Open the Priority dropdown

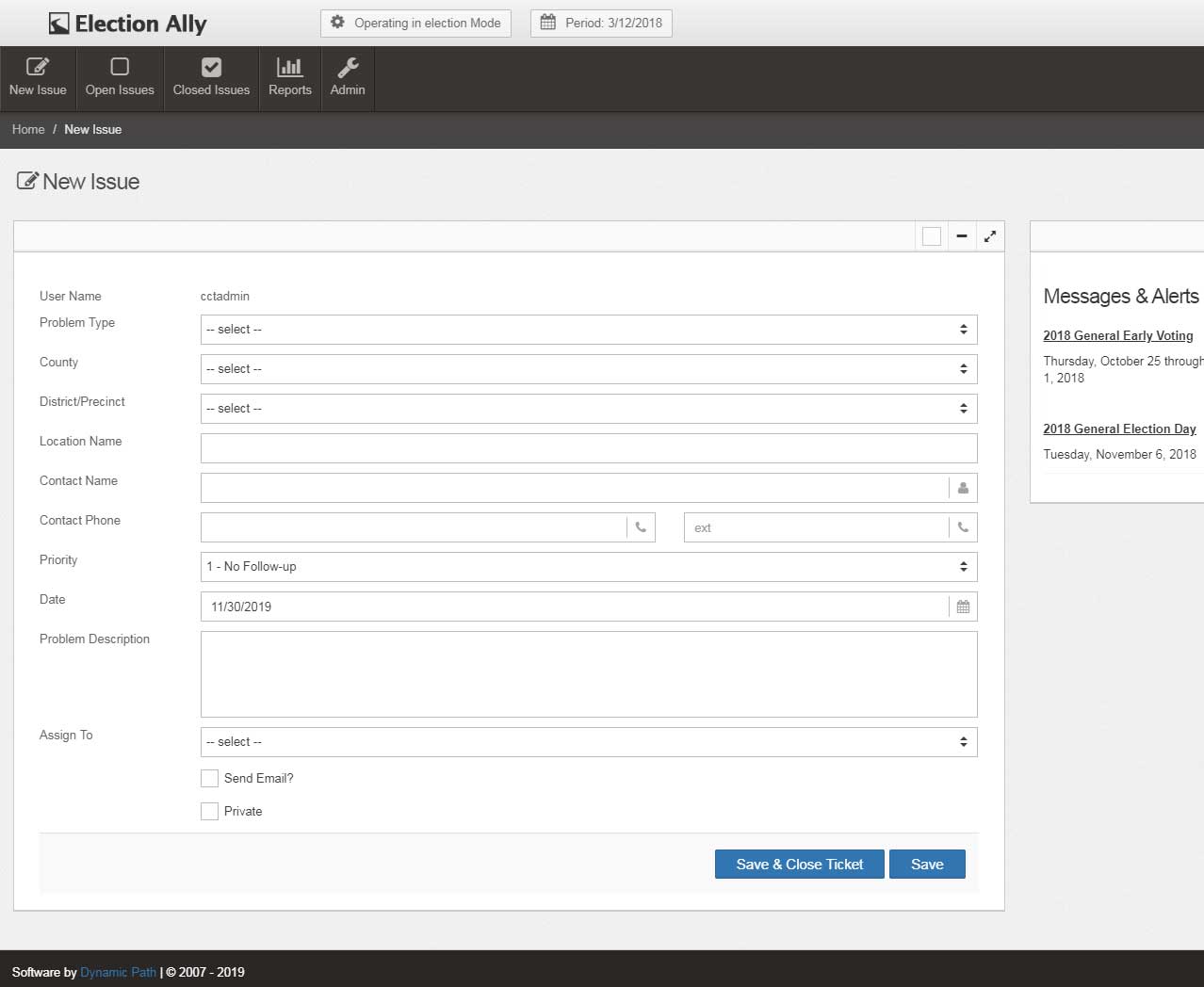point(589,567)
